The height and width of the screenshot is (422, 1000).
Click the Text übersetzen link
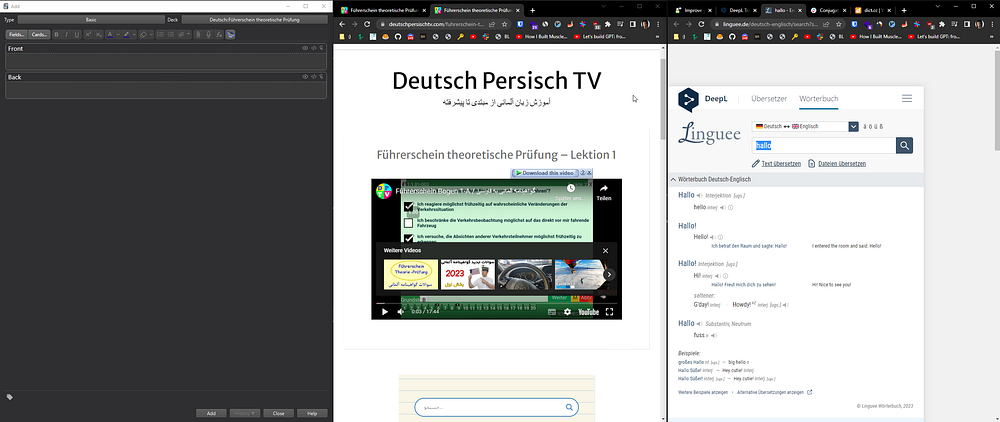780,163
